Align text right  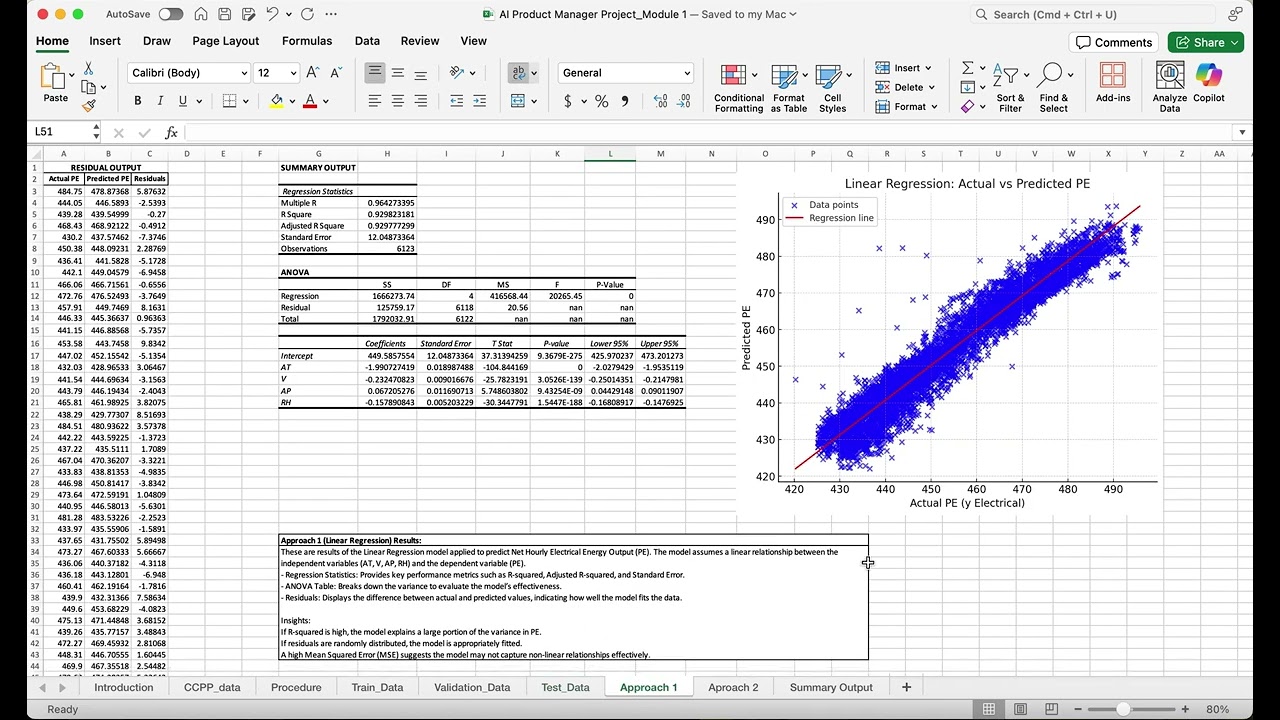tap(420, 101)
